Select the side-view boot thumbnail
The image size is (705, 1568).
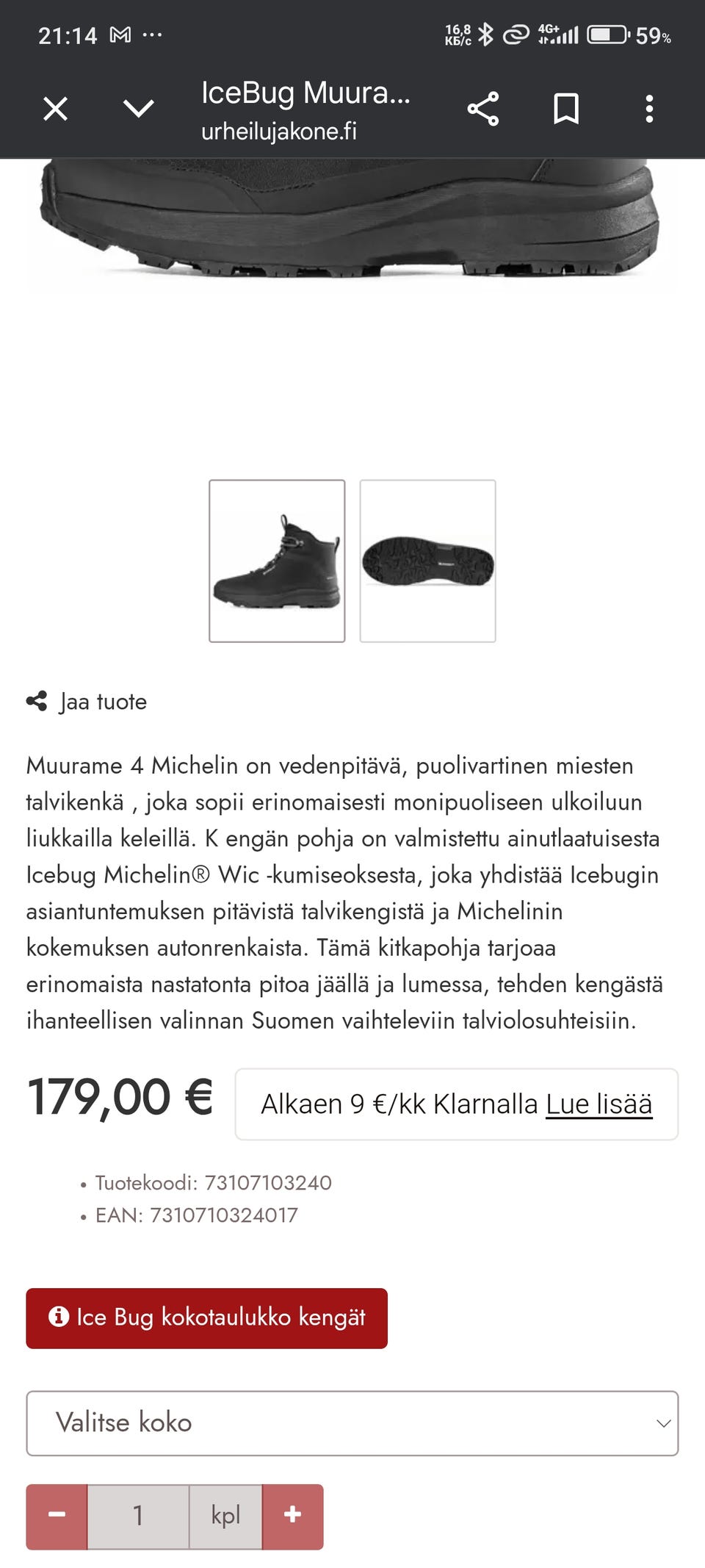pos(277,561)
